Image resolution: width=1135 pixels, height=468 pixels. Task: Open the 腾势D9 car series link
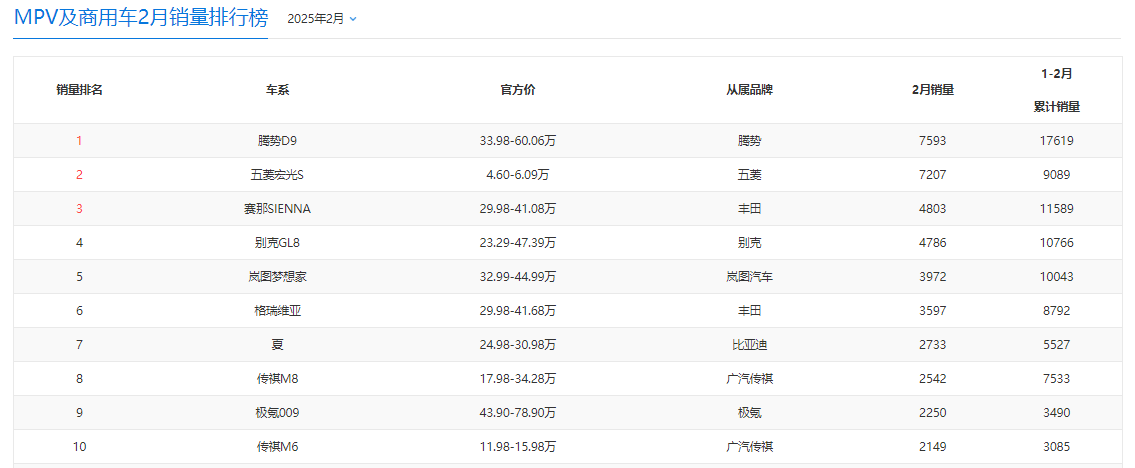[x=277, y=141]
